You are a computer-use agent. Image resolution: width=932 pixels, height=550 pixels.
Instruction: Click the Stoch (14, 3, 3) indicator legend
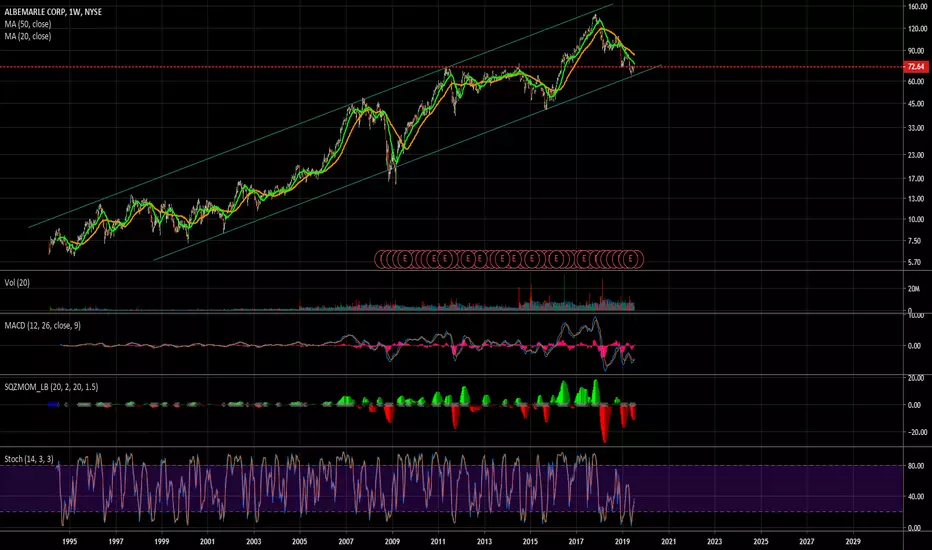coord(29,459)
